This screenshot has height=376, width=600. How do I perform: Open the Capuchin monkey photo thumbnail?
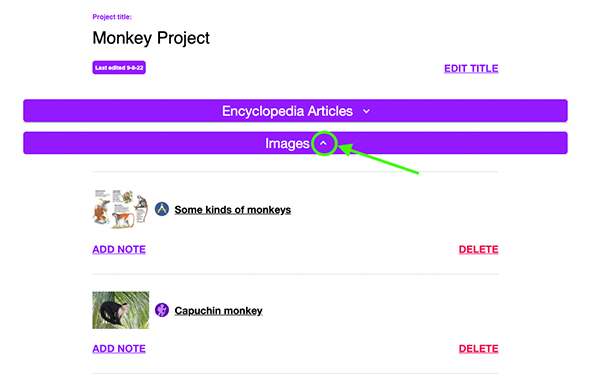tap(121, 310)
